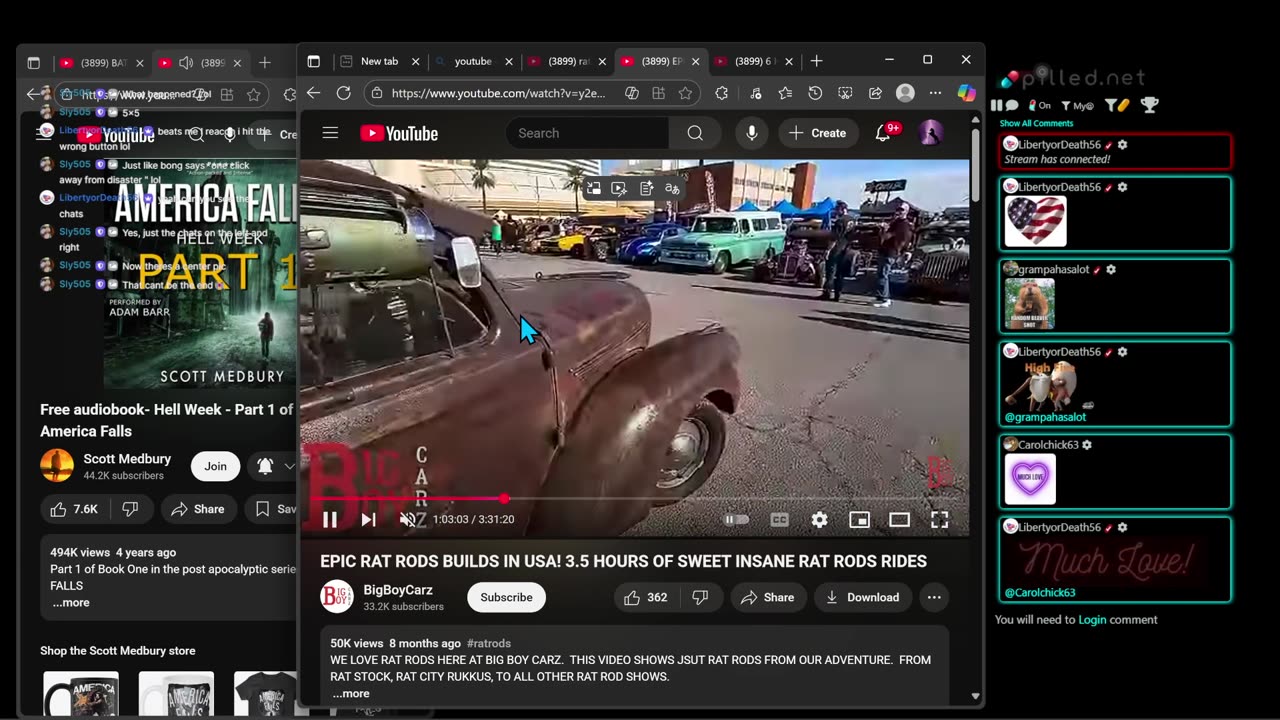The height and width of the screenshot is (720, 1280).
Task: Open the YouTube hamburger guide menu
Action: 330,133
